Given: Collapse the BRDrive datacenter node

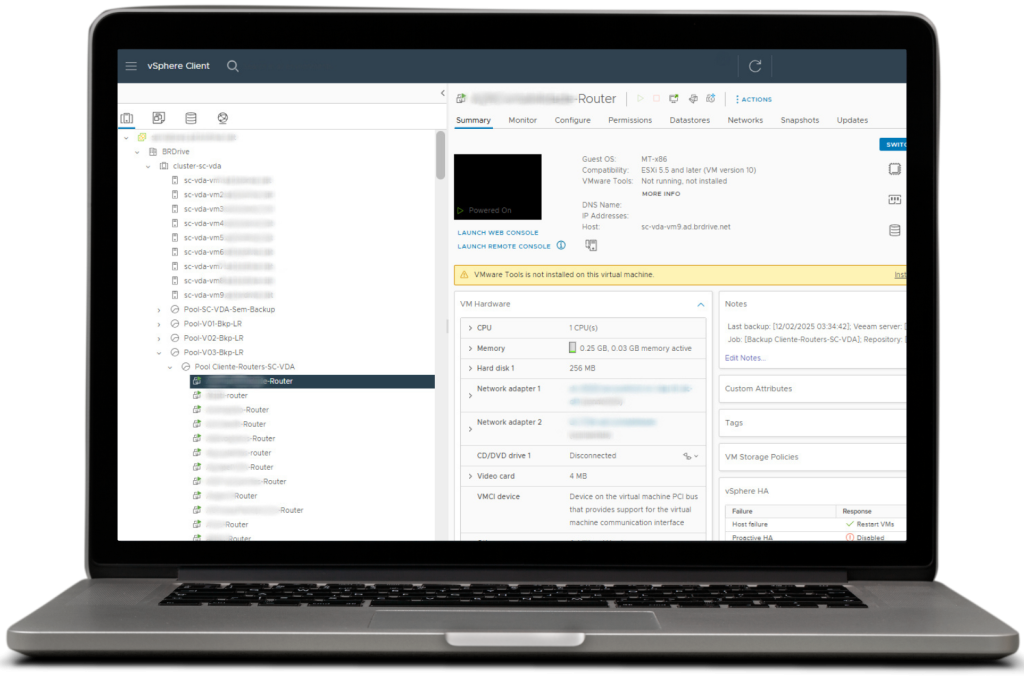Looking at the screenshot, I should pos(137,152).
